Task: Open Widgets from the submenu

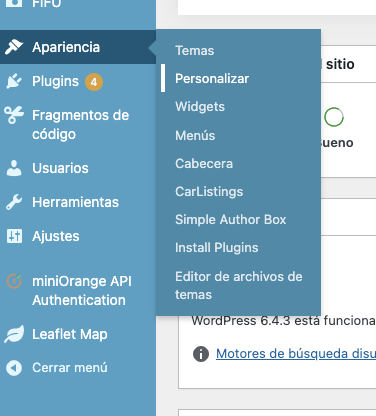Action: pos(200,107)
